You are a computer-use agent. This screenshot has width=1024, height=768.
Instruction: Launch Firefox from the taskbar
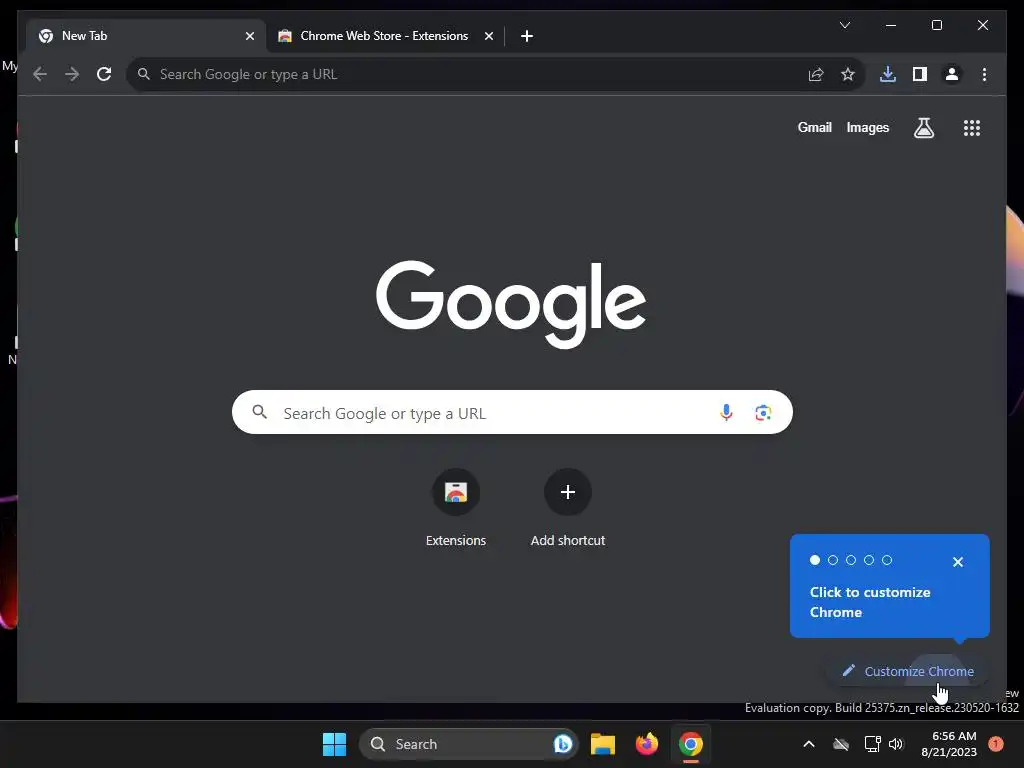point(647,744)
